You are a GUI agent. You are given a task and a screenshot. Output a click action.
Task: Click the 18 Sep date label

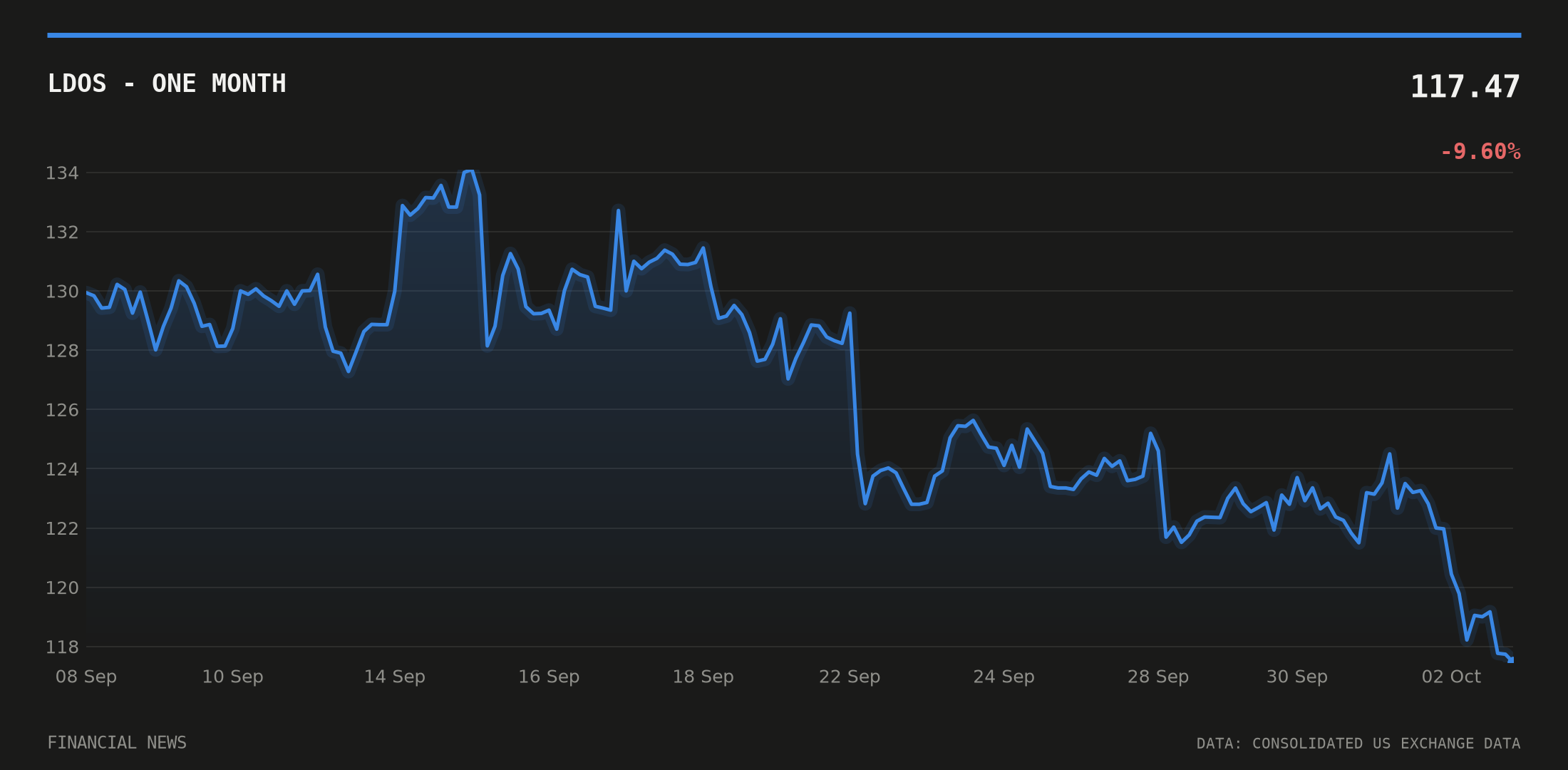pyautogui.click(x=703, y=677)
